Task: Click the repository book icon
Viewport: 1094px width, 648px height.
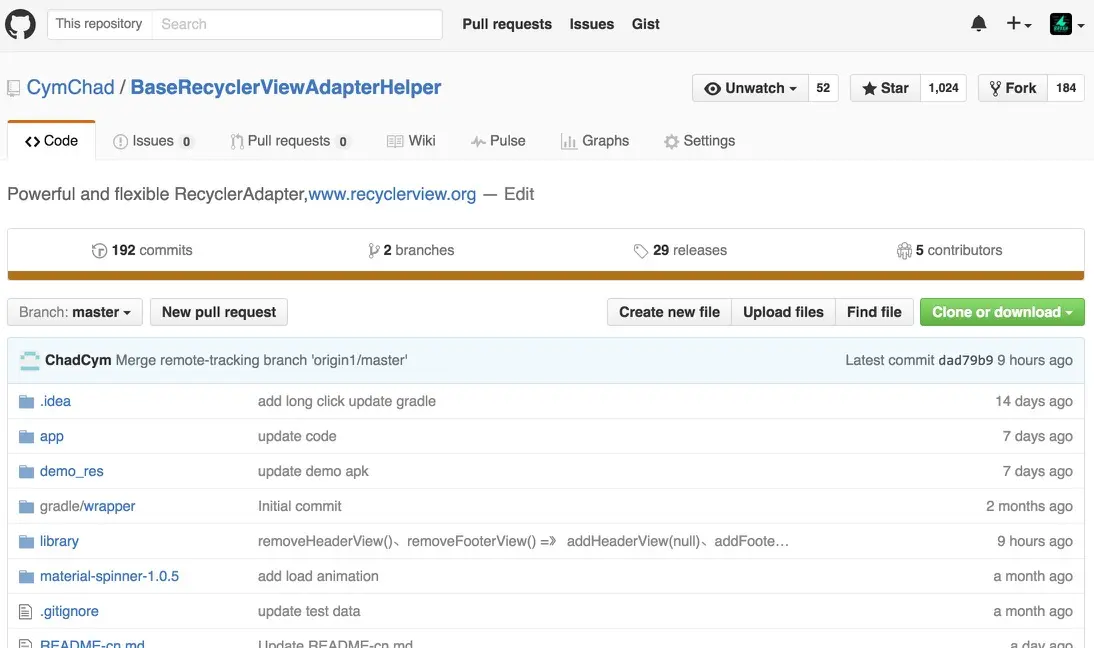Action: point(13,88)
